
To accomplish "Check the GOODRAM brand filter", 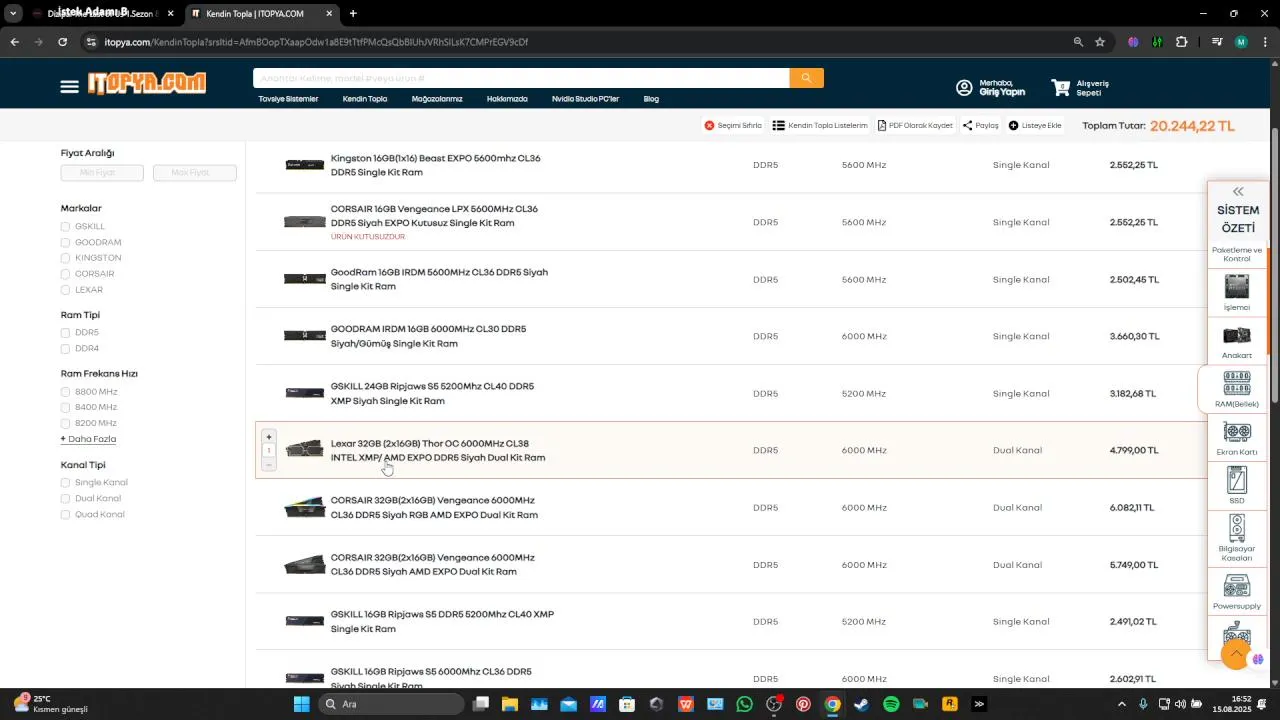I will click(65, 242).
